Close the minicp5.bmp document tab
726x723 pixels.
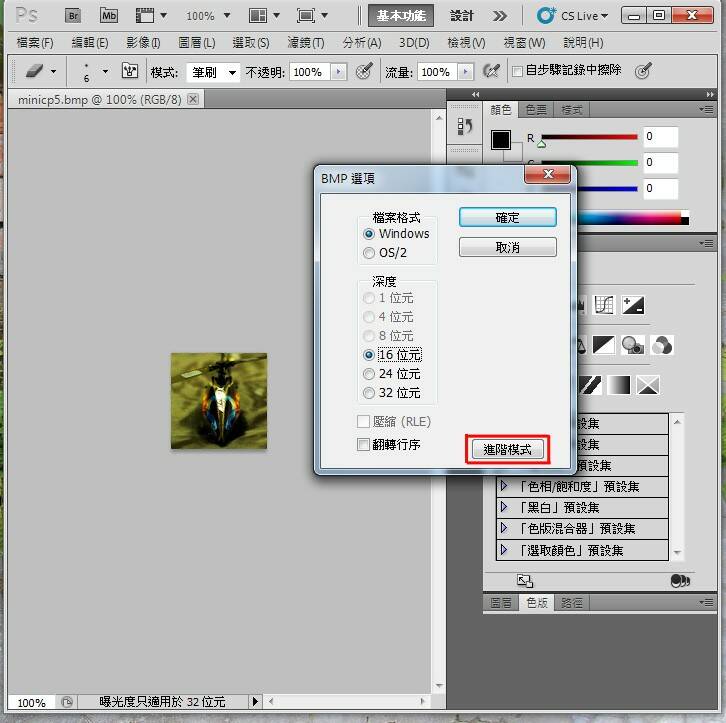pos(193,99)
